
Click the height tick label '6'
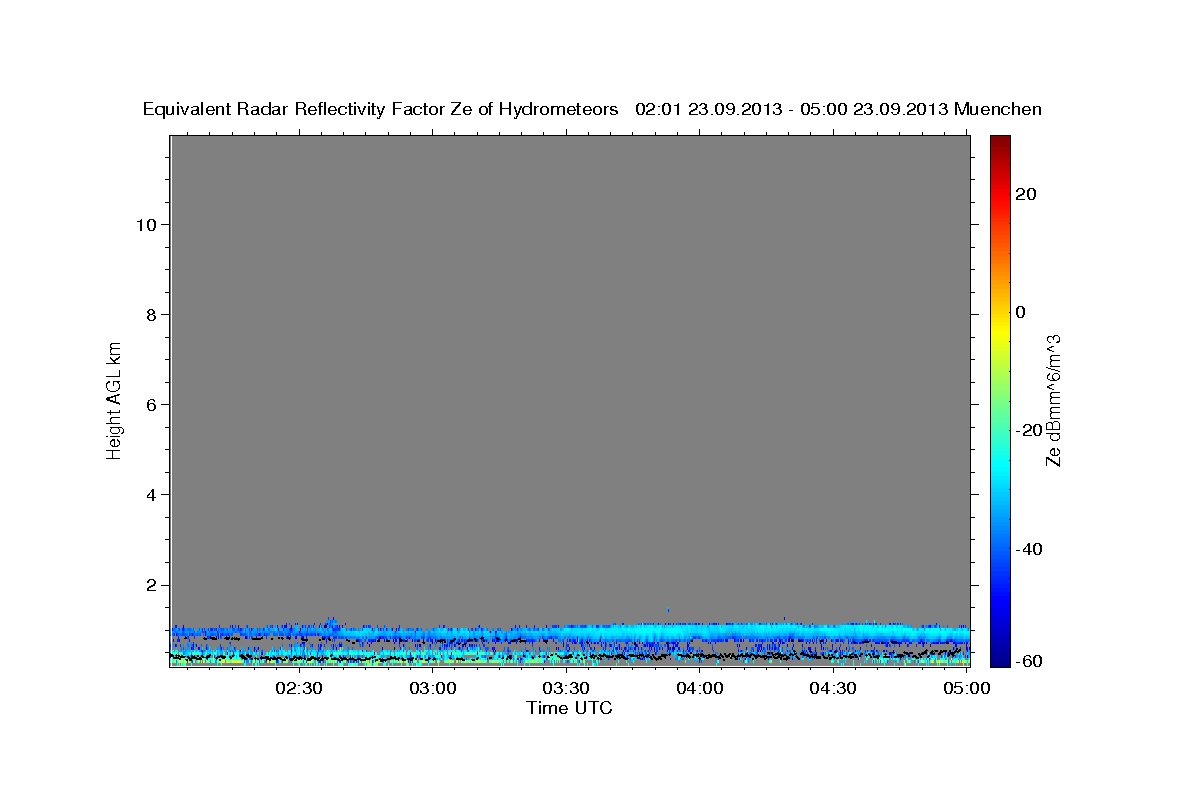pyautogui.click(x=149, y=404)
